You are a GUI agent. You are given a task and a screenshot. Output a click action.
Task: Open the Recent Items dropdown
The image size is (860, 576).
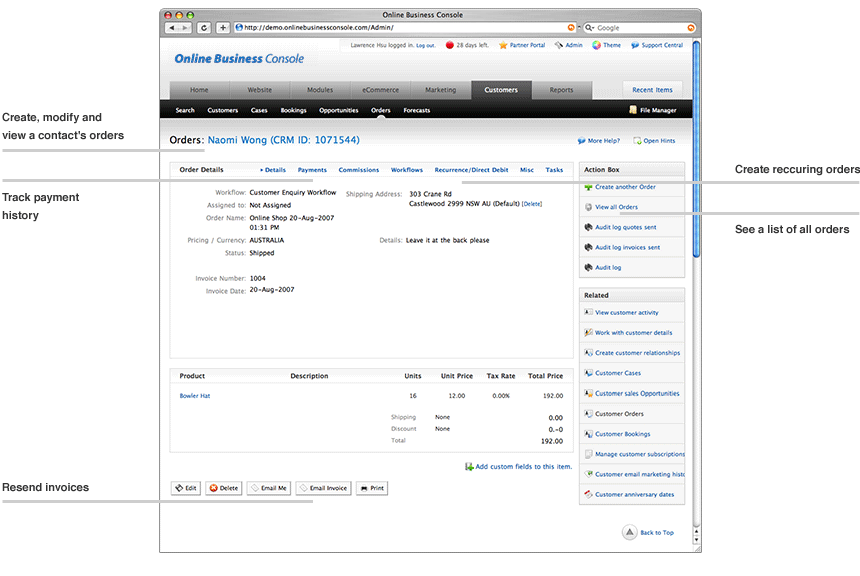point(652,90)
